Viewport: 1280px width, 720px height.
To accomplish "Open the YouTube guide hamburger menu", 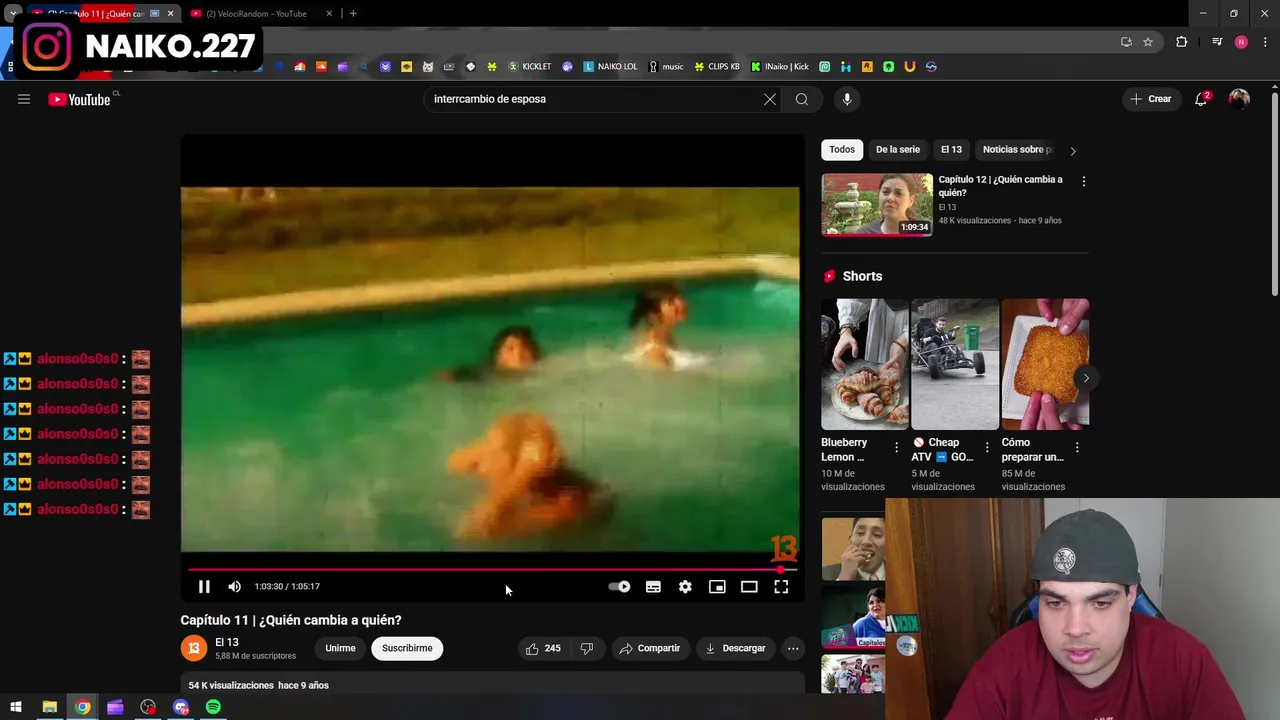I will click(24, 99).
